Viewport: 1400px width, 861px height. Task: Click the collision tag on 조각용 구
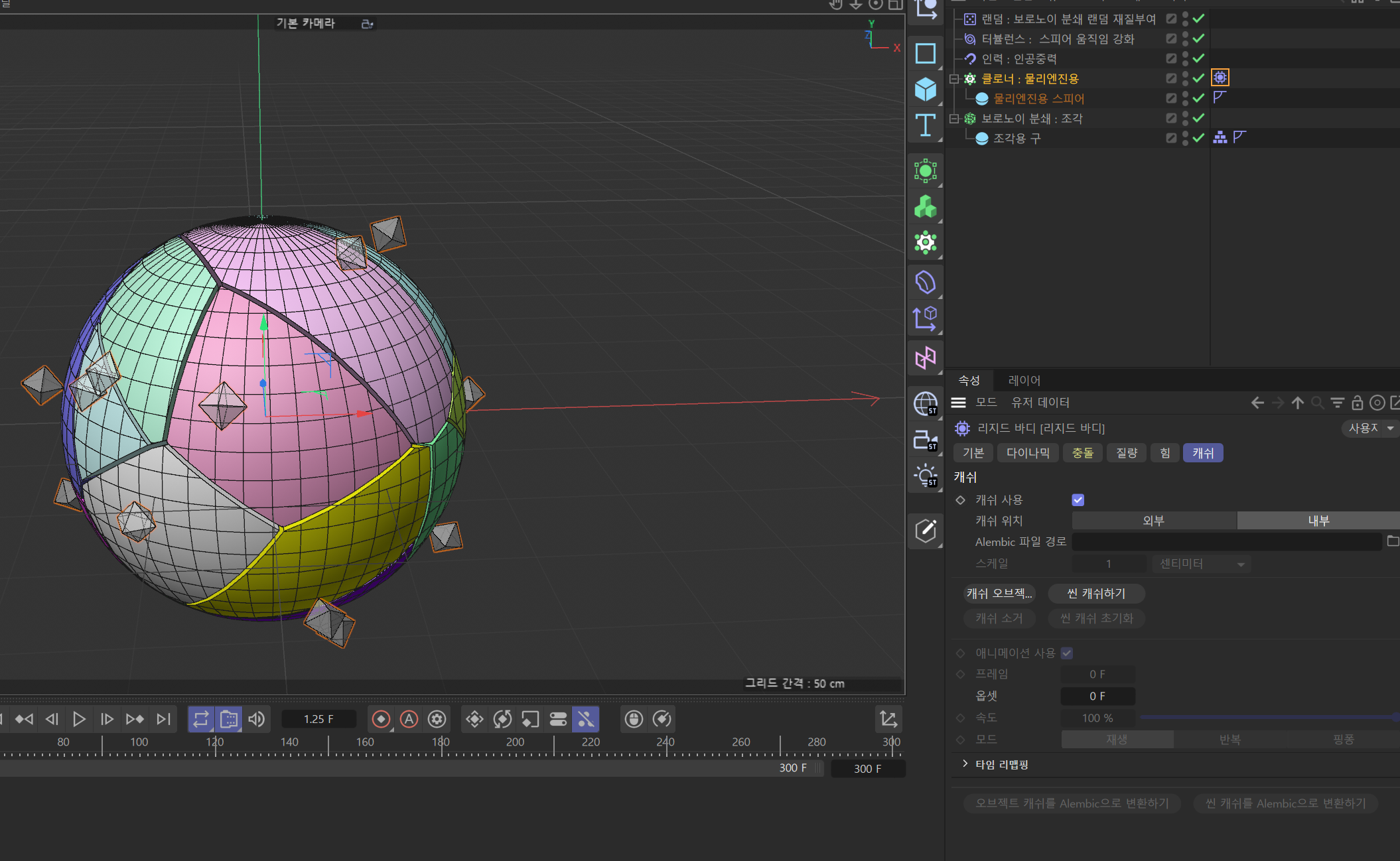(x=1220, y=138)
